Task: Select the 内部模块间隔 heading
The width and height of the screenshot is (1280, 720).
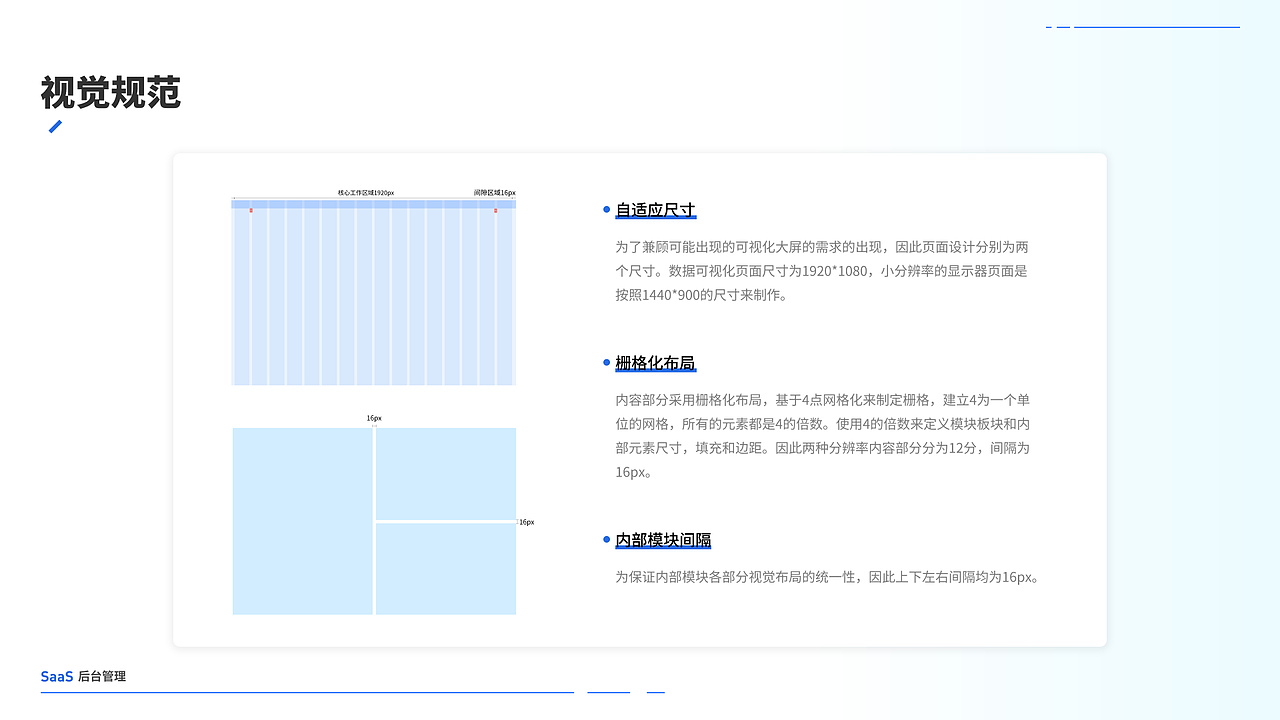Action: [663, 540]
